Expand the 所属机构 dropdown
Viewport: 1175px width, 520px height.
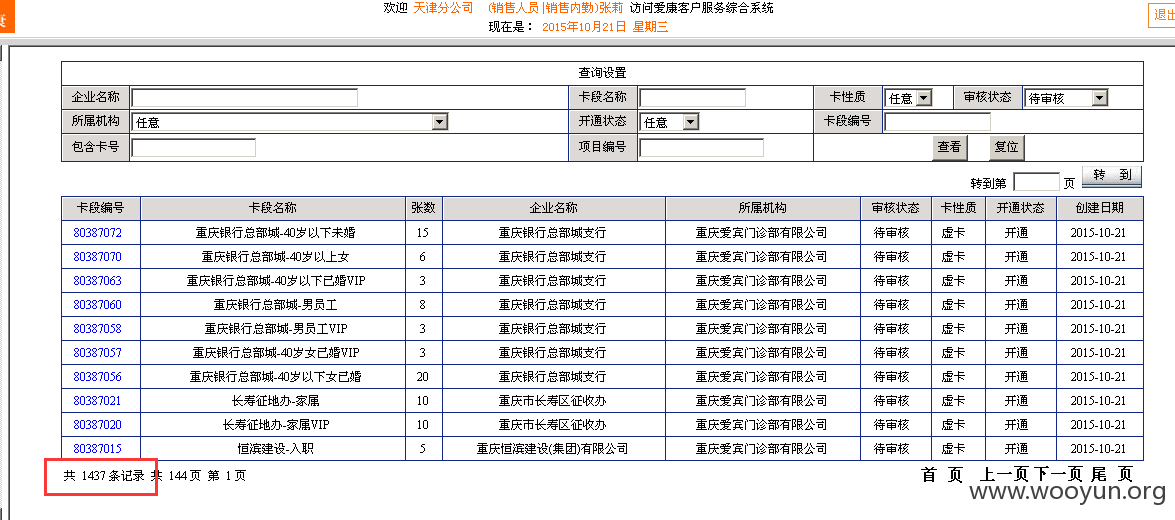(x=289, y=122)
